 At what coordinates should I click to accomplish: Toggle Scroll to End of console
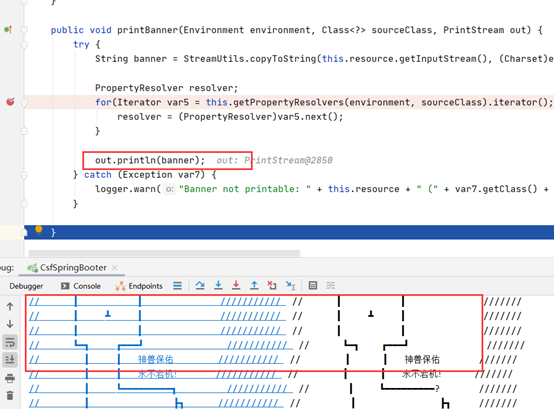10,360
